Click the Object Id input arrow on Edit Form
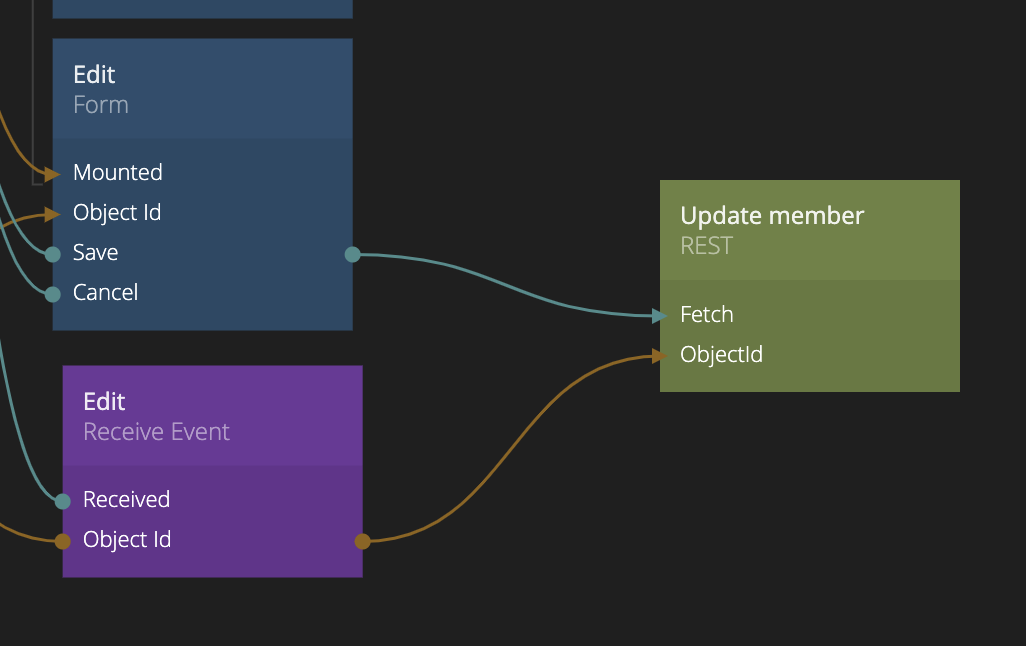 point(52,214)
